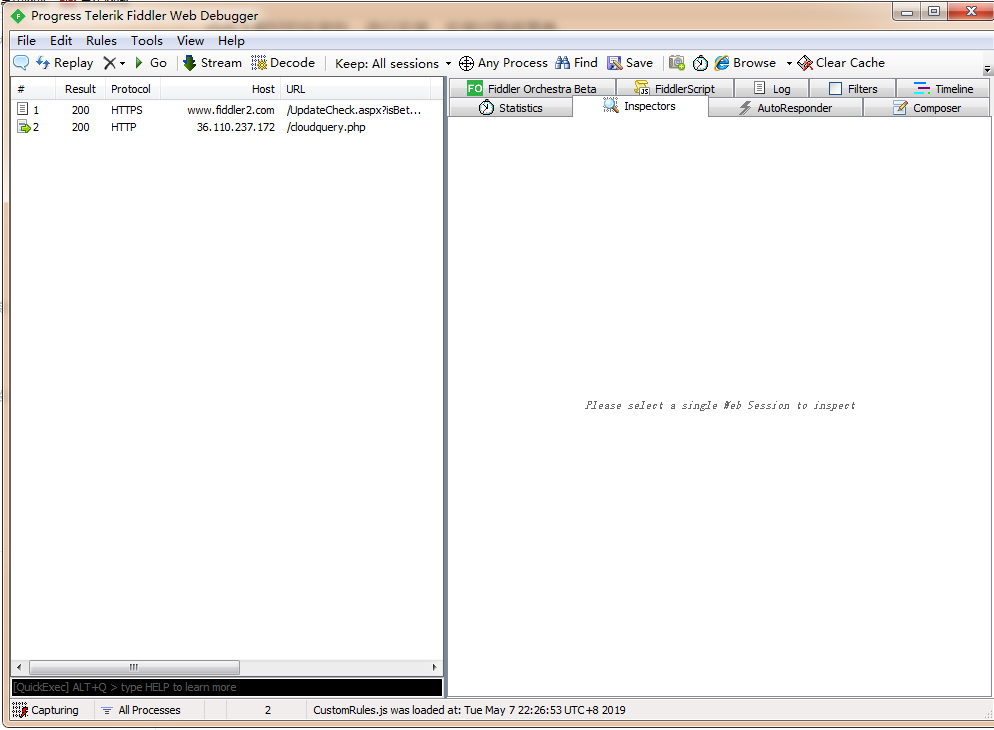Click the HTTP protocol cell of session 2

[124, 127]
